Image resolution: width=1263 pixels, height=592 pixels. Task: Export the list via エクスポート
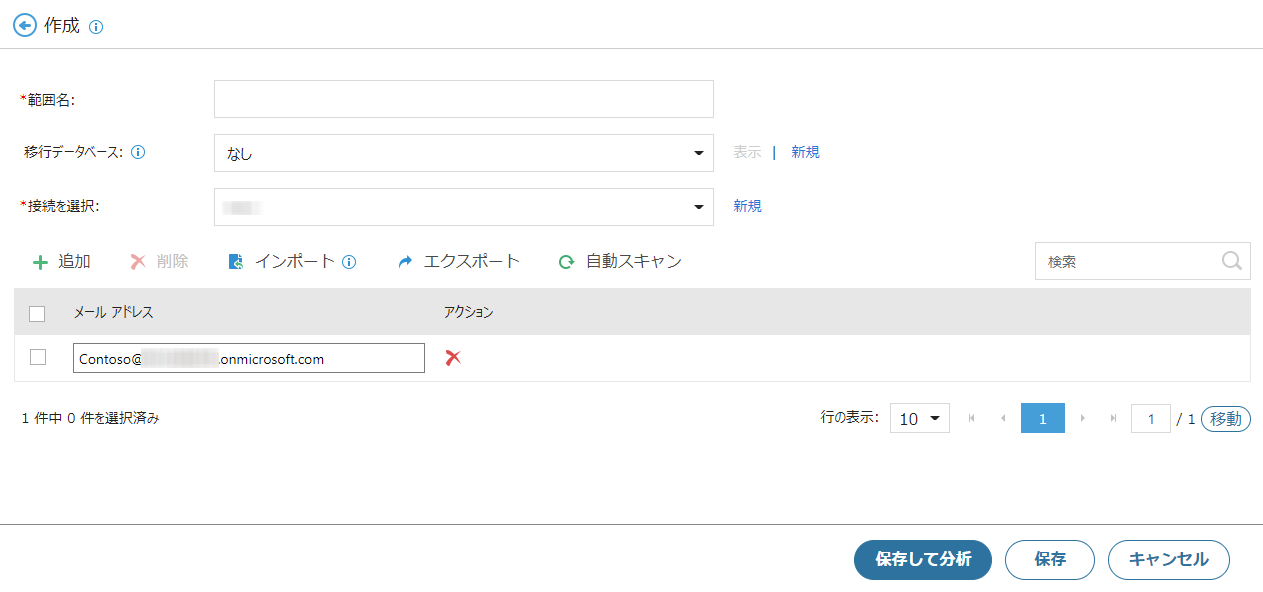coord(458,261)
